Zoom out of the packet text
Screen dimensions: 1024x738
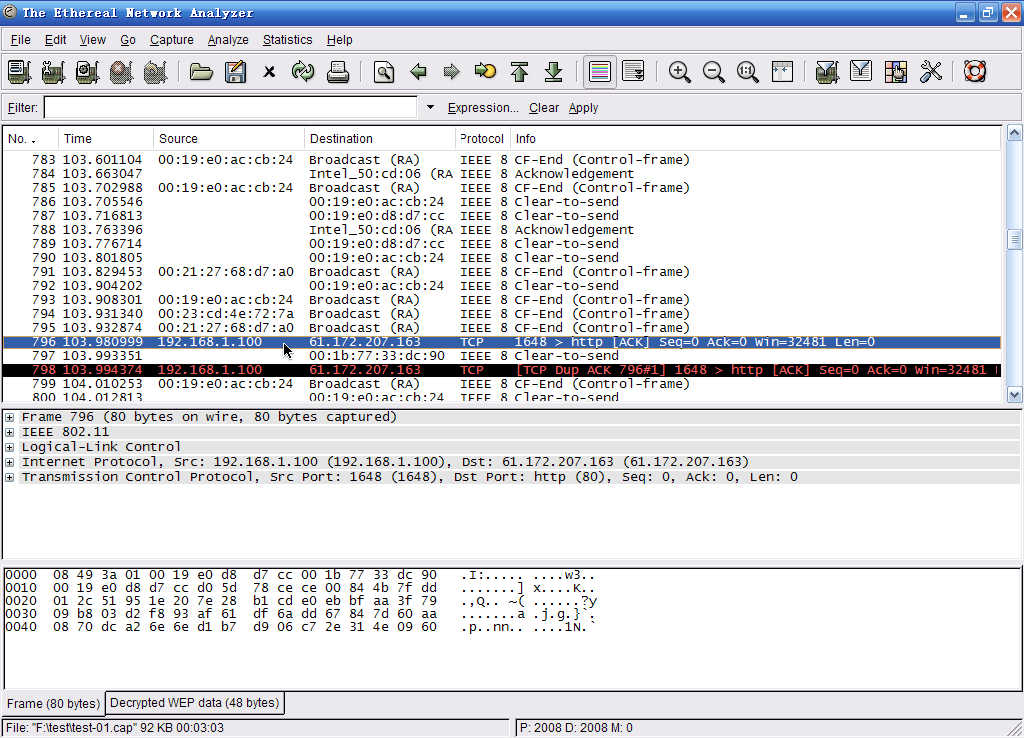(x=714, y=72)
